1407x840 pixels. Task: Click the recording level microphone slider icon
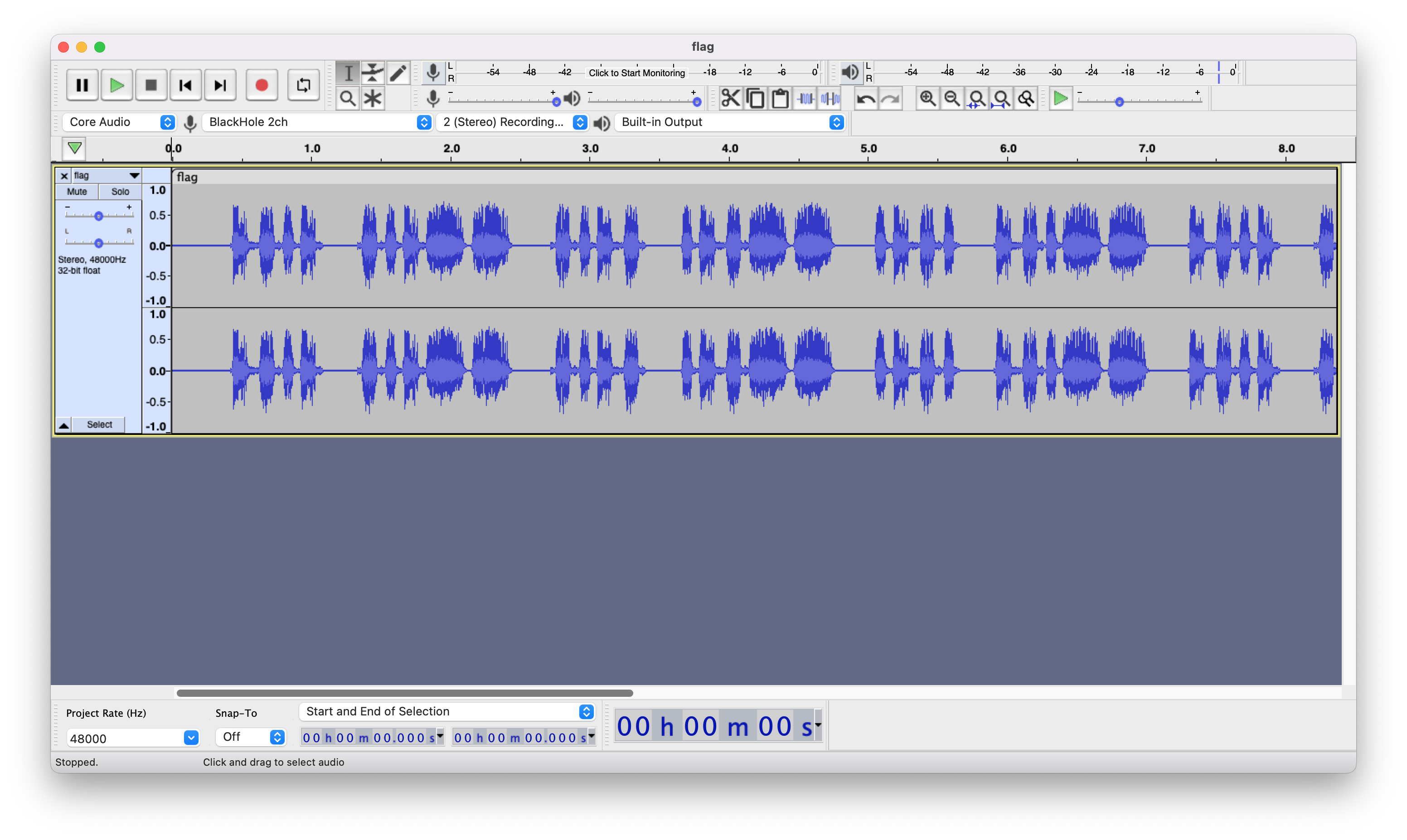[432, 98]
